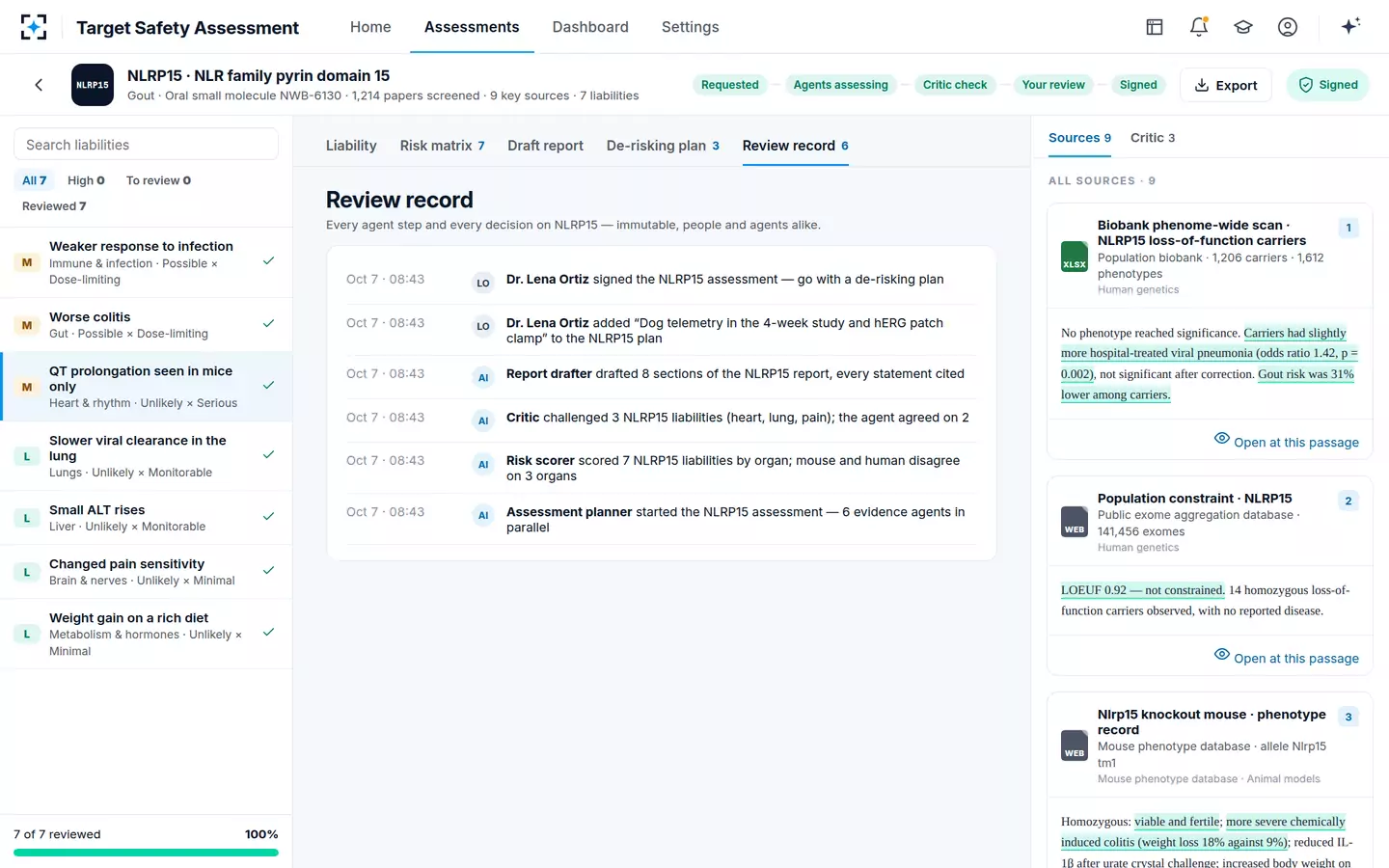Click AI avatar on Report drafter entry
Viewport: 1389px width, 868px height.
(x=483, y=377)
